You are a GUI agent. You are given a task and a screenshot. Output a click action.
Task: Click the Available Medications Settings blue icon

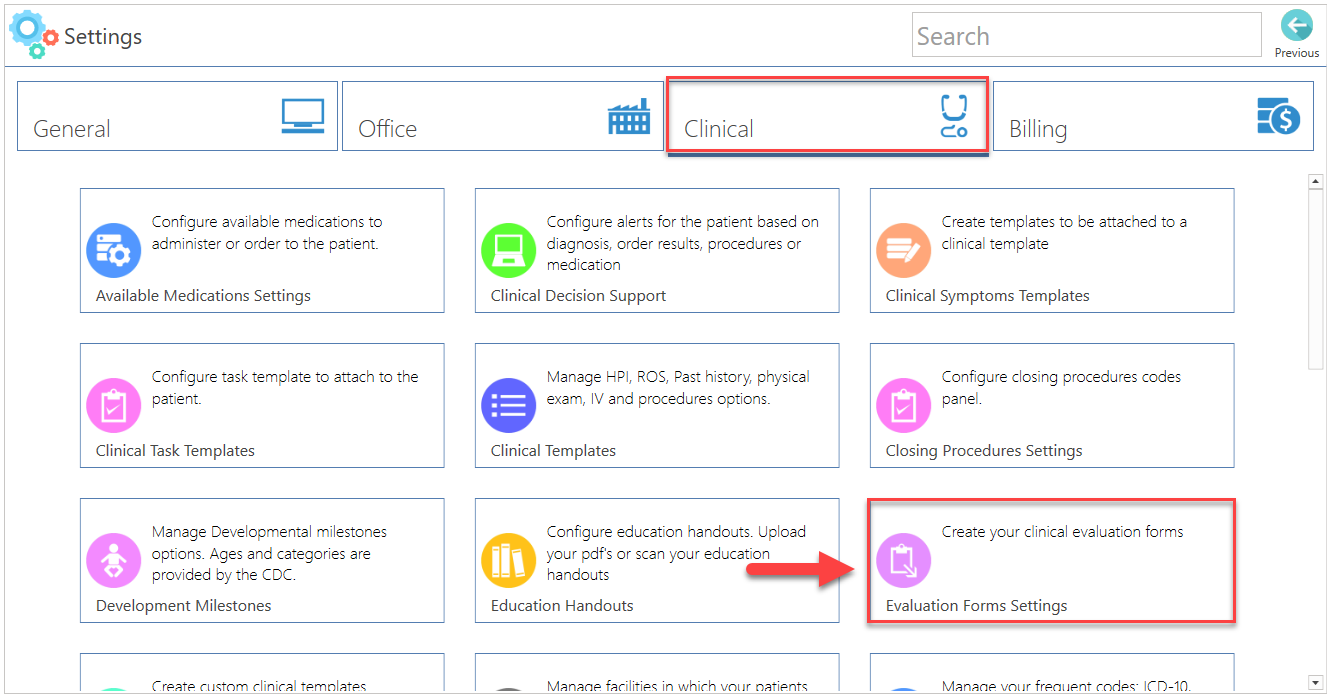114,250
